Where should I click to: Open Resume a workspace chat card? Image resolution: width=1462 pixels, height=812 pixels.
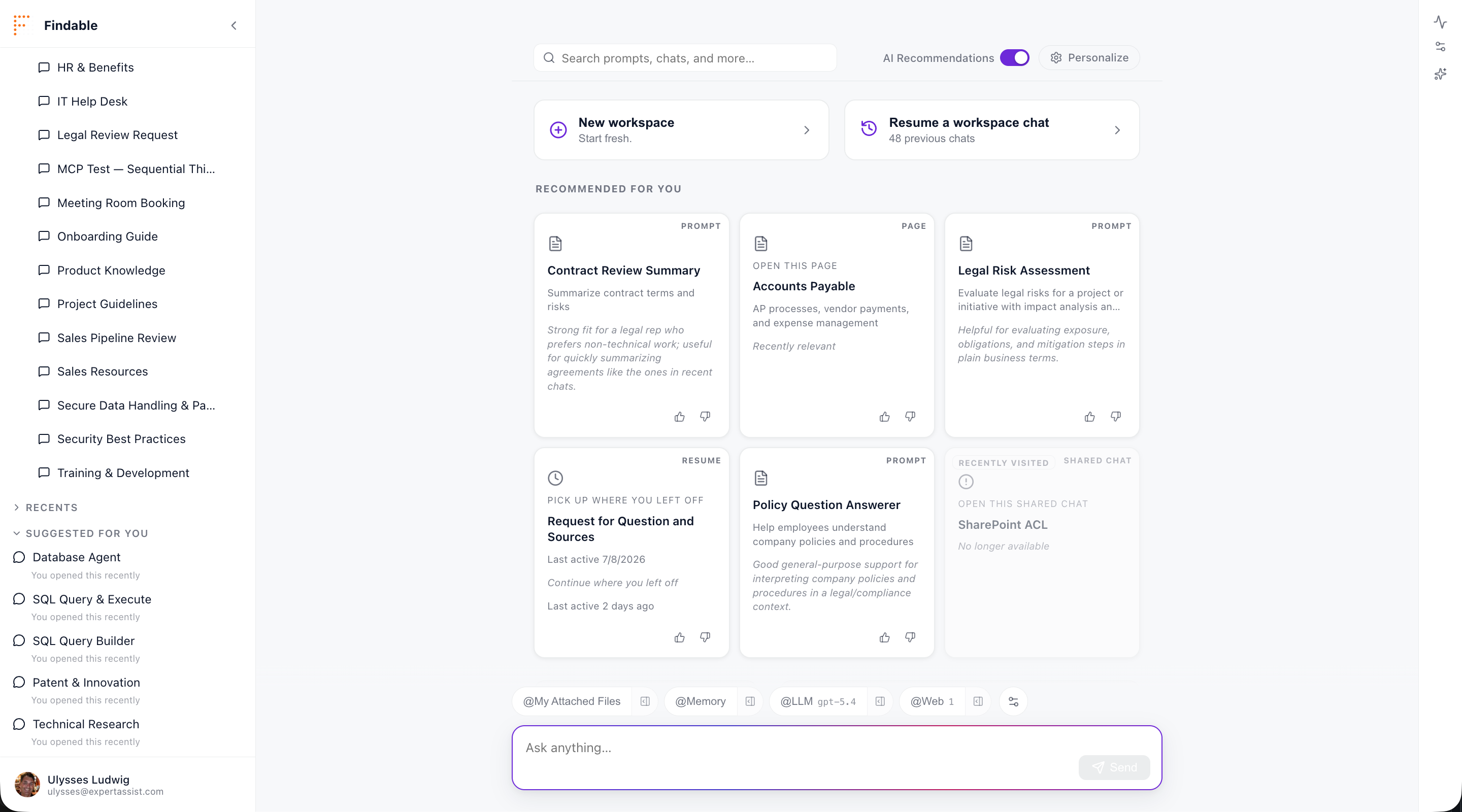coord(991,130)
